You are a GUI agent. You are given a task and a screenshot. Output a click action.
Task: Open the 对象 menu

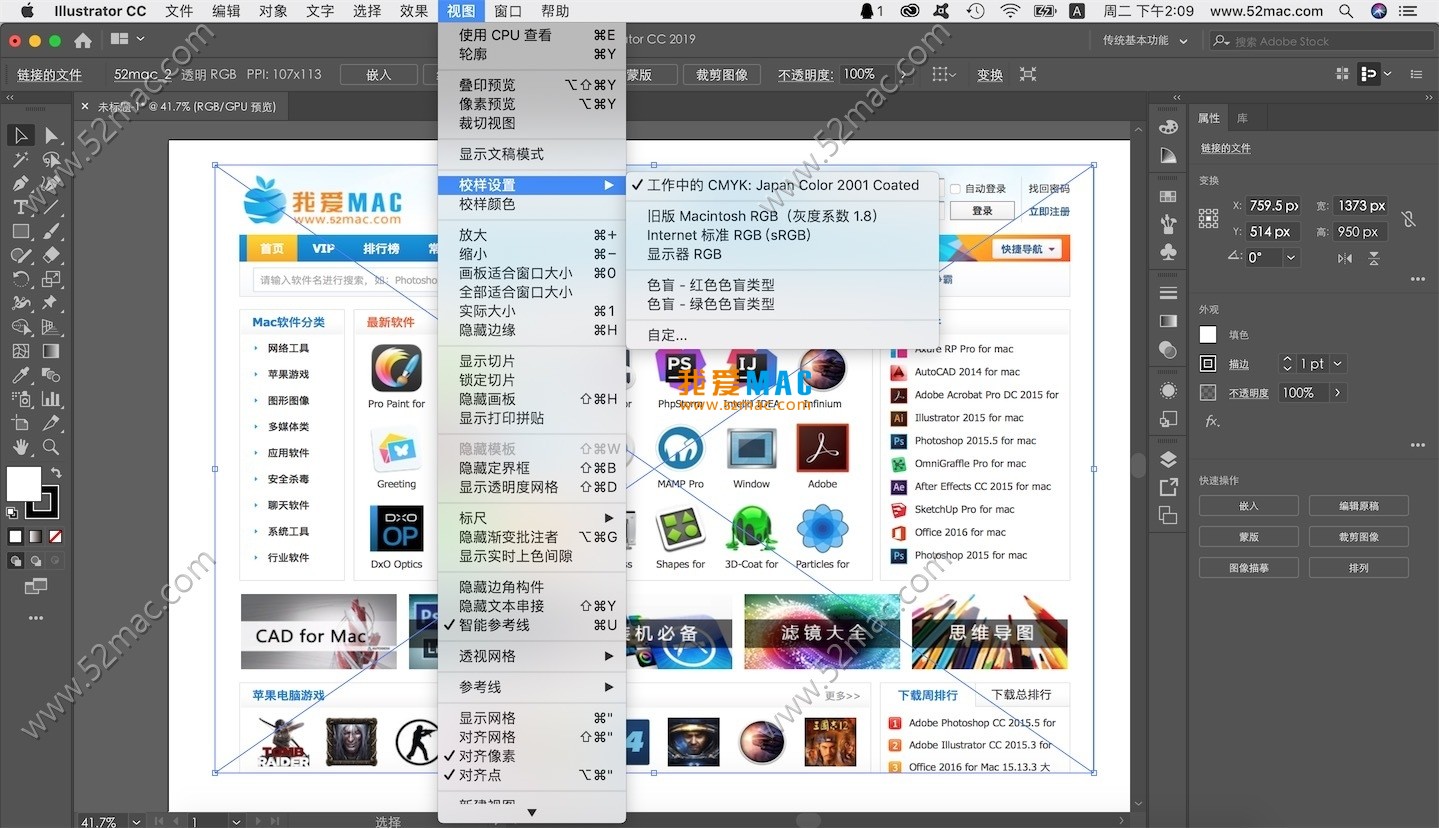pyautogui.click(x=273, y=11)
